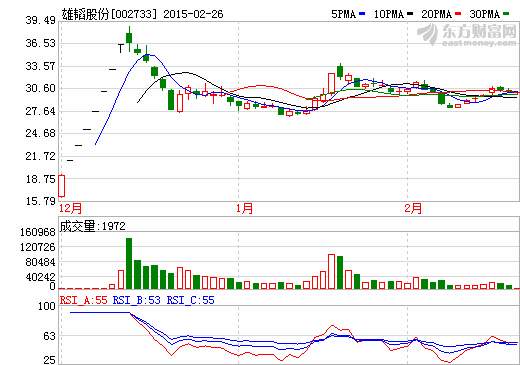Click the blue 5PMA color marker
Screen dimensions: 520x365
click(x=362, y=14)
